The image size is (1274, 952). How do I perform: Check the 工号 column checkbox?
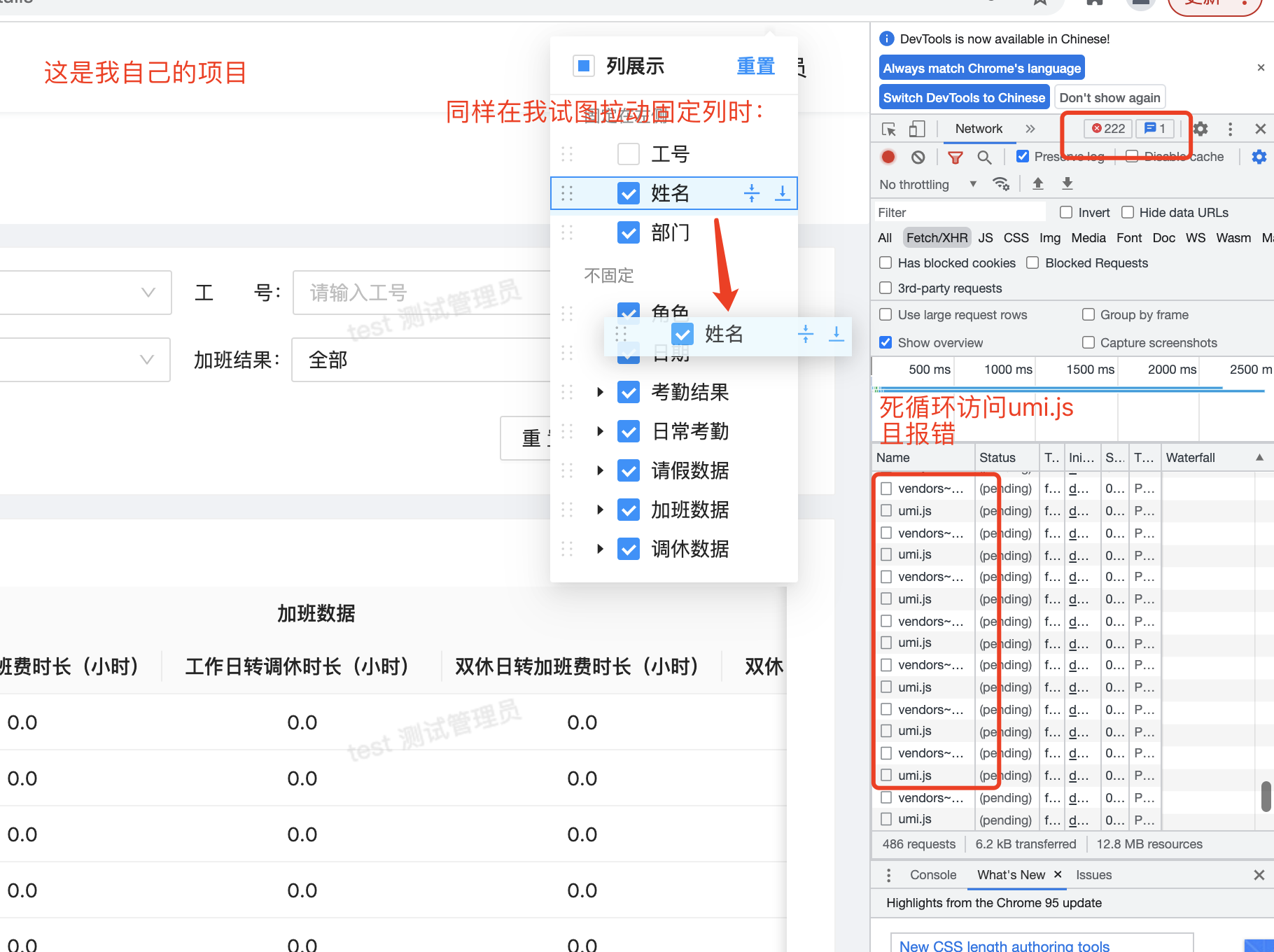pyautogui.click(x=628, y=153)
